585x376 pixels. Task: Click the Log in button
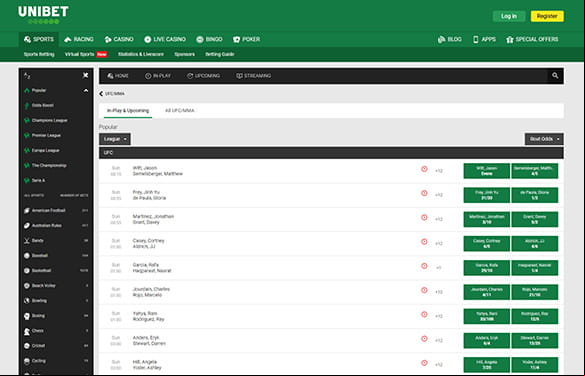(x=509, y=16)
